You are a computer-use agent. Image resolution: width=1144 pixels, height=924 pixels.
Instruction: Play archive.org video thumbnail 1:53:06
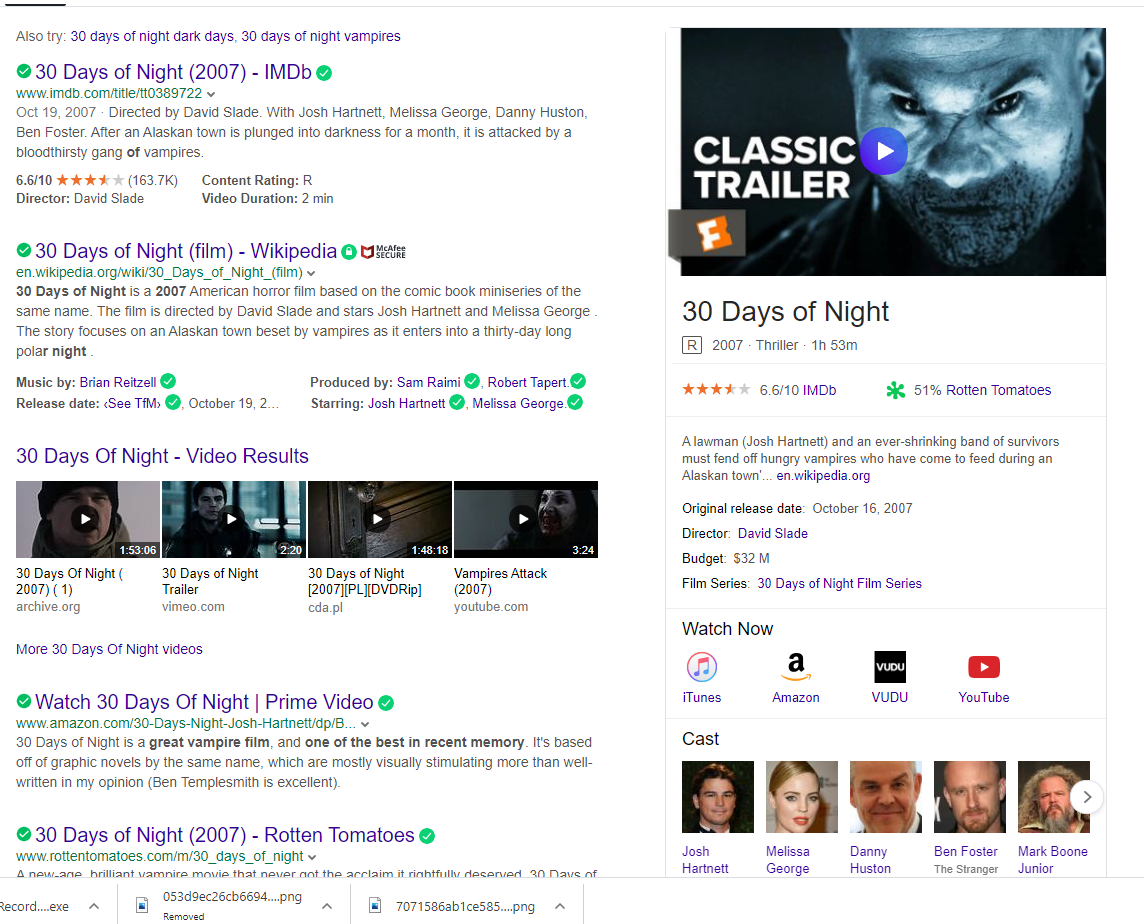[88, 520]
